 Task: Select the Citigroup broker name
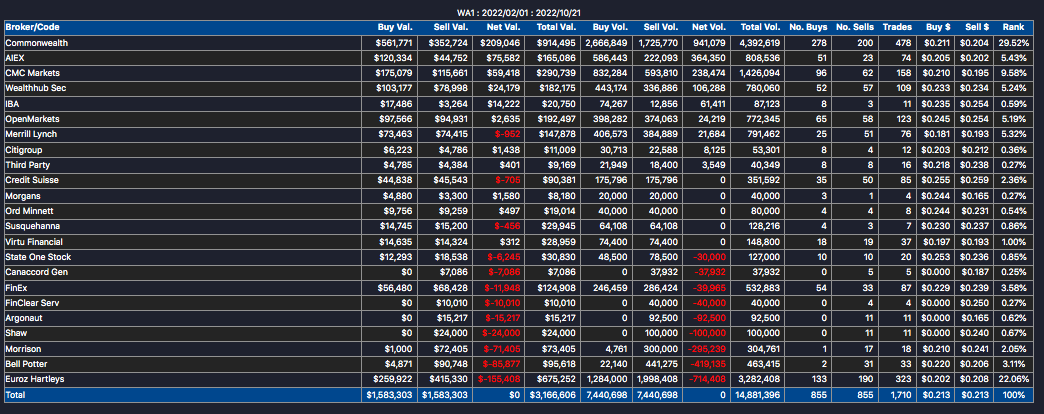24,150
